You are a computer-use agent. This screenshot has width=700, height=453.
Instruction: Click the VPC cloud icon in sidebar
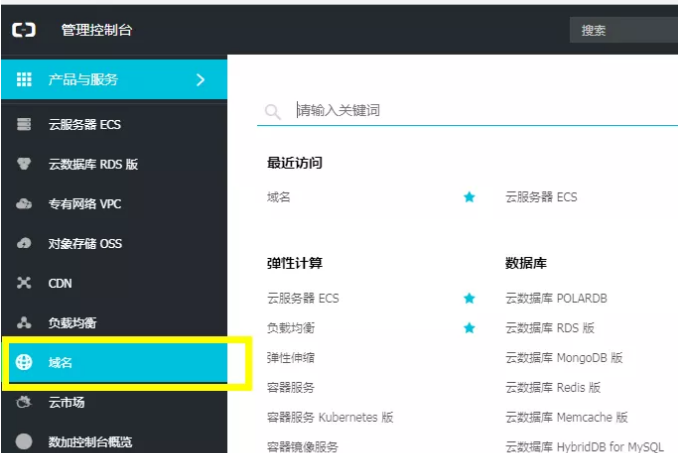(25, 204)
